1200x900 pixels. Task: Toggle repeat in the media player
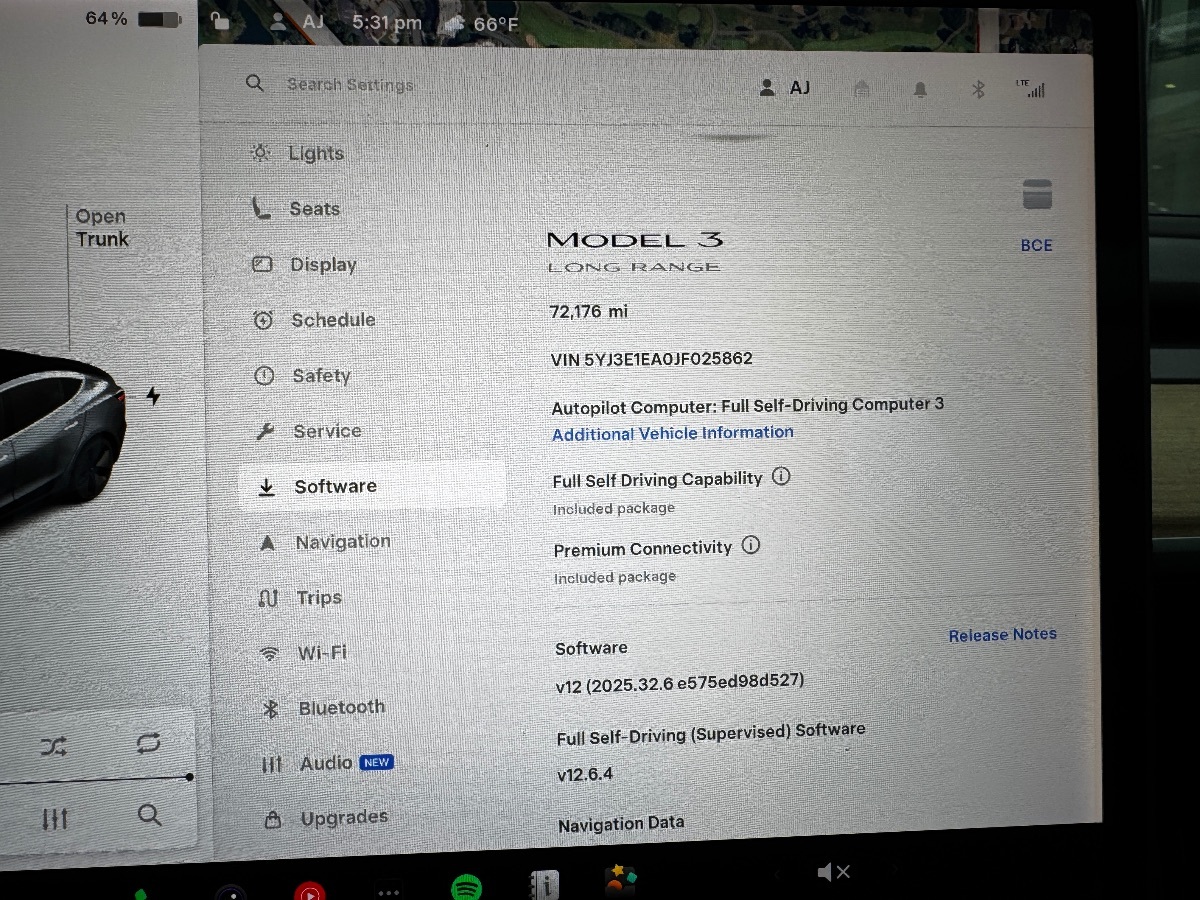coord(149,743)
